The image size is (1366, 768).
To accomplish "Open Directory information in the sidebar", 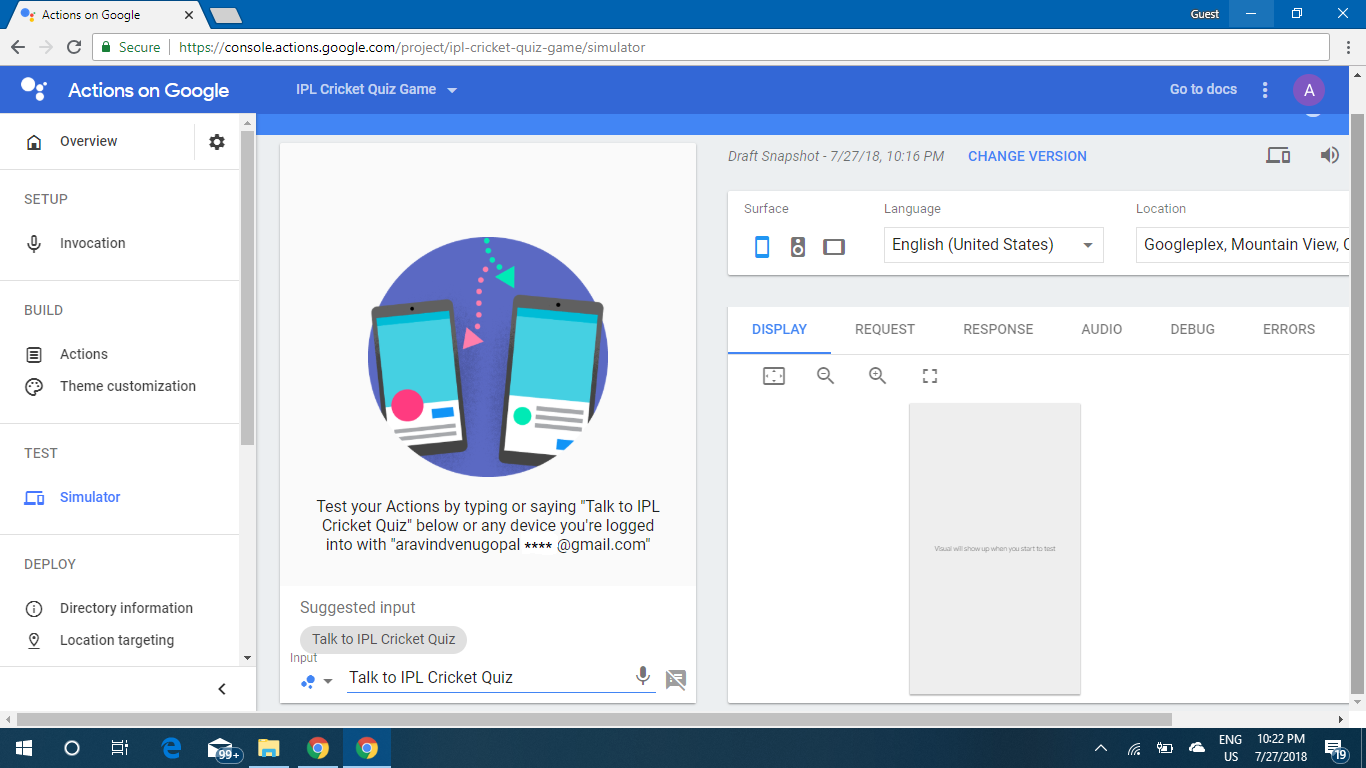I will (126, 609).
